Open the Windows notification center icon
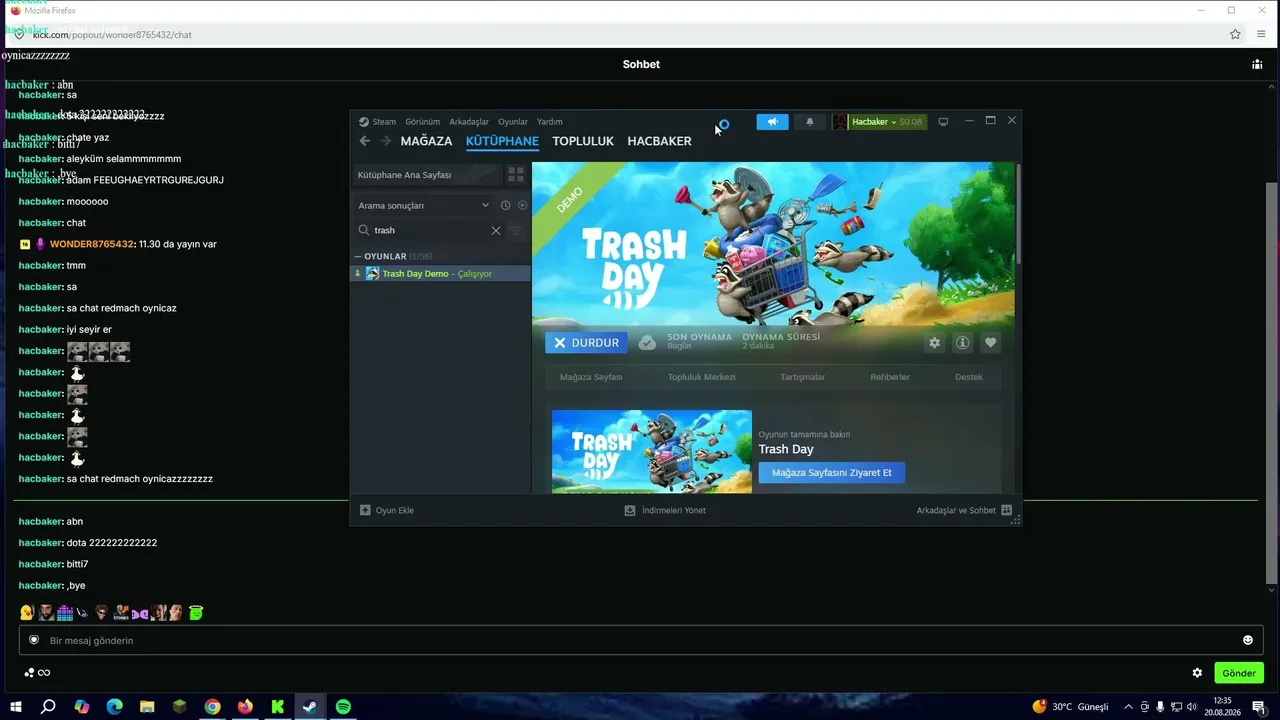This screenshot has width=1280, height=720. [1259, 707]
